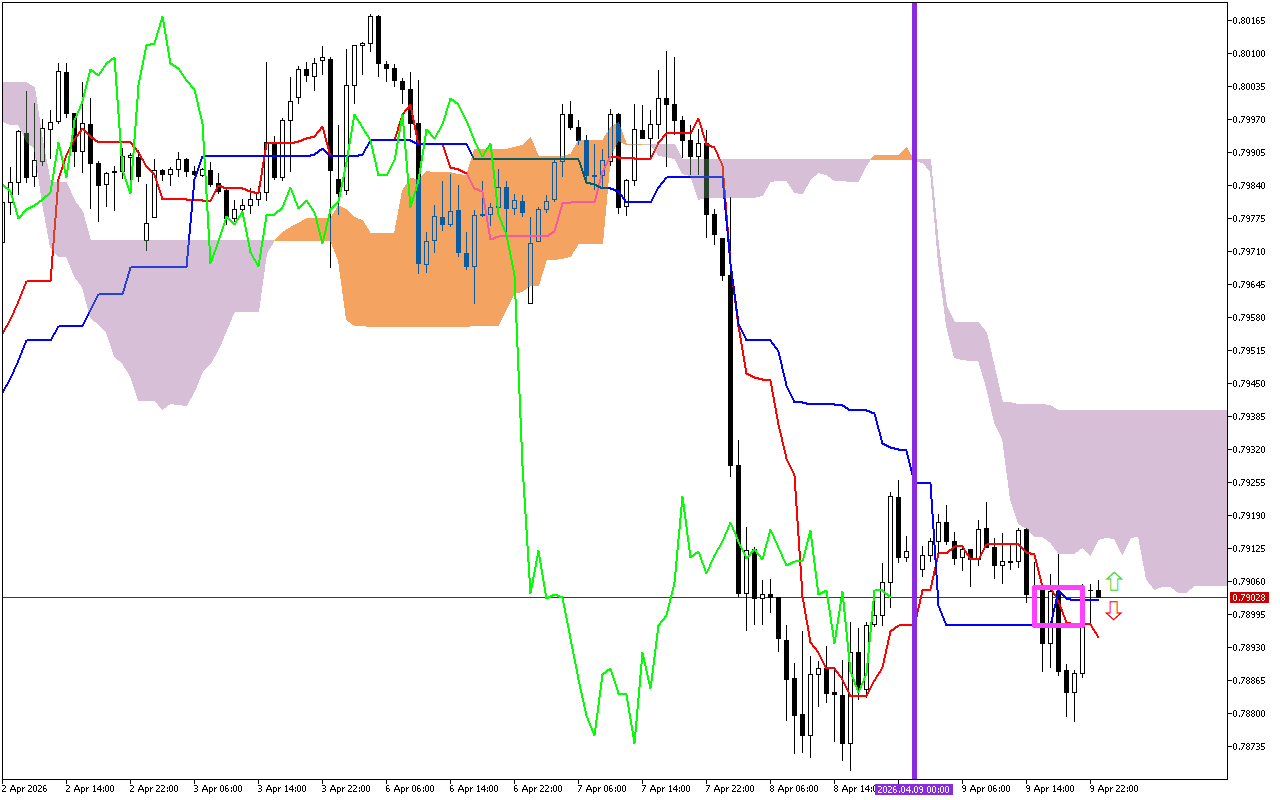Click the green up arrow signal
The image size is (1280, 800).
[x=1114, y=581]
